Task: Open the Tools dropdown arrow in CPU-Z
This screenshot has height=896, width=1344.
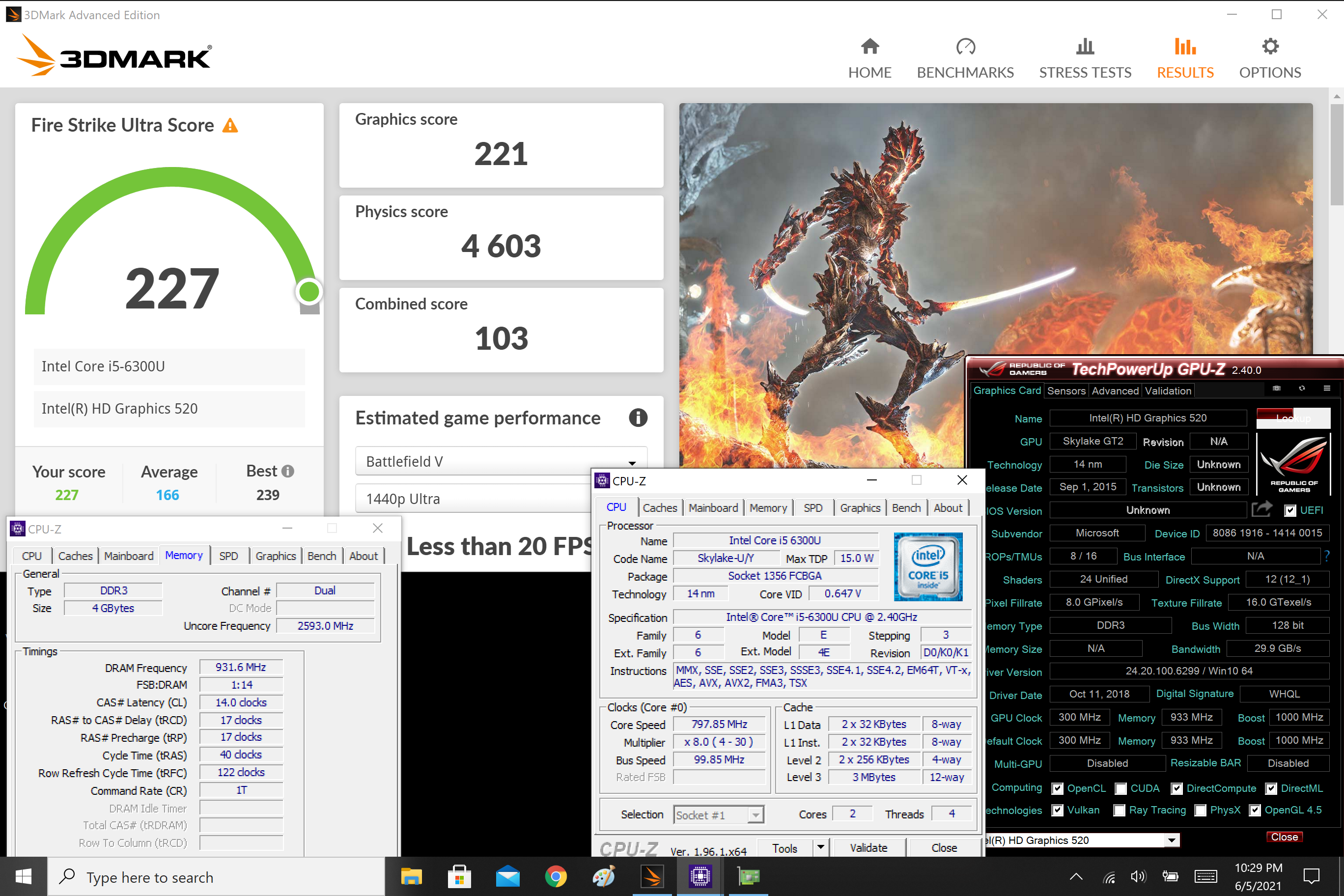Action: pos(820,847)
